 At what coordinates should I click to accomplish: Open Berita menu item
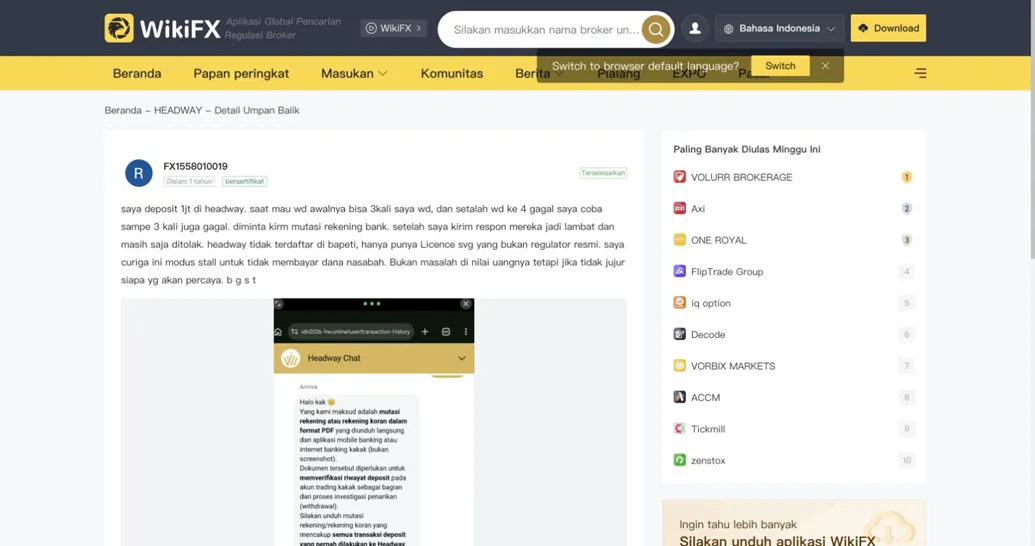[x=532, y=73]
